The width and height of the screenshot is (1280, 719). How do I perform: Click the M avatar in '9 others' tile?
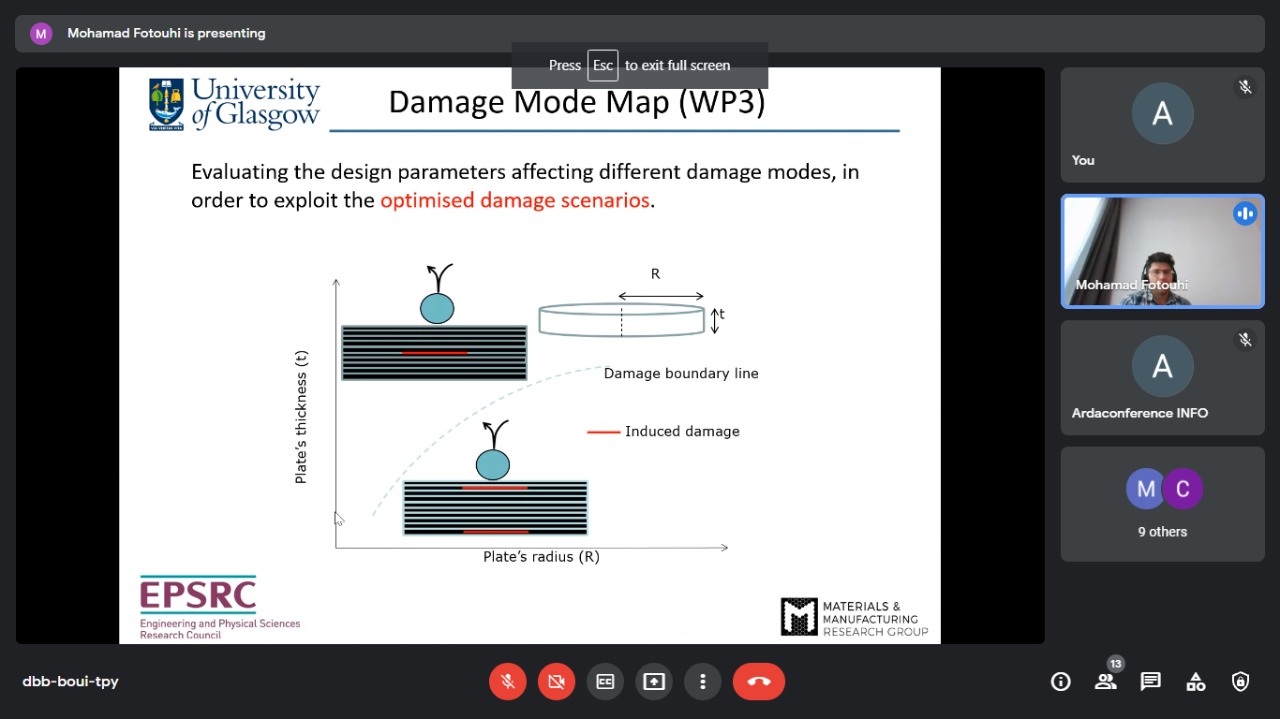point(1146,489)
